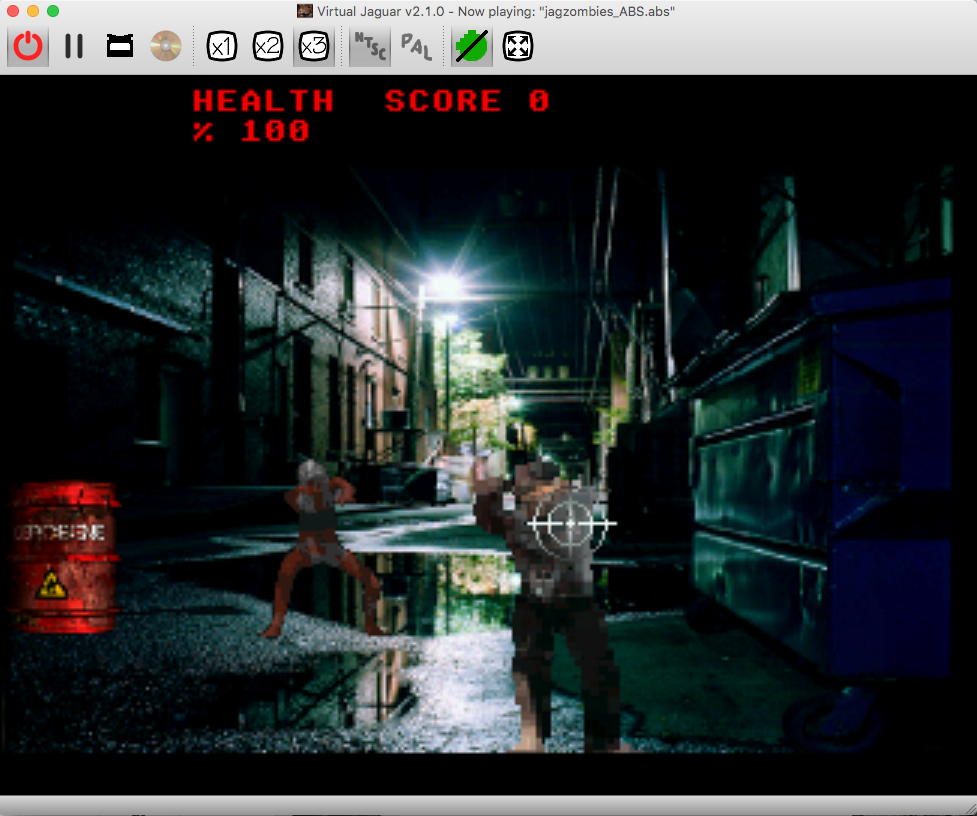
Task: Shoot the zombie under the crosshair
Action: point(571,523)
